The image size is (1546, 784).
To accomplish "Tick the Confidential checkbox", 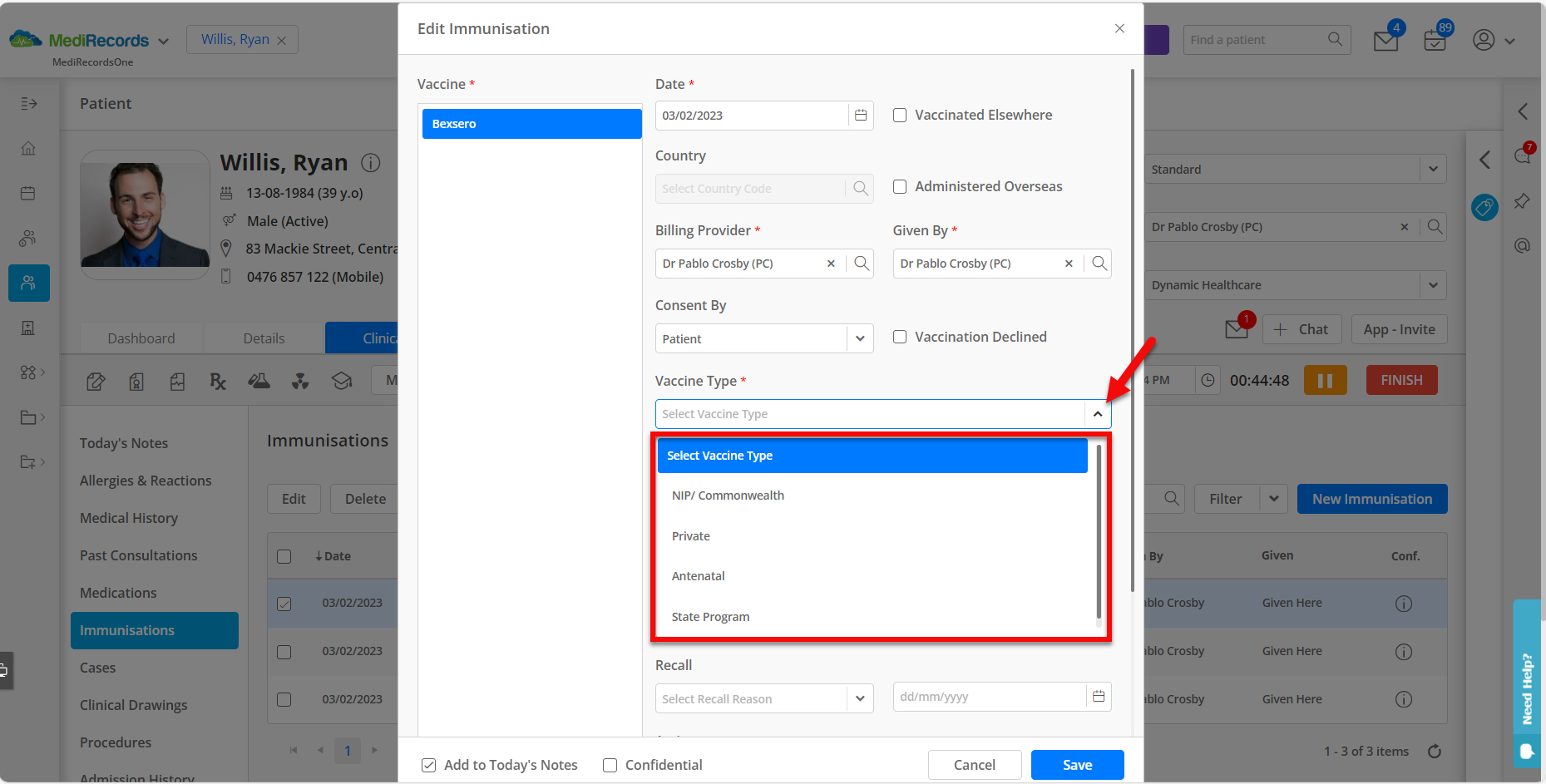I will [610, 765].
